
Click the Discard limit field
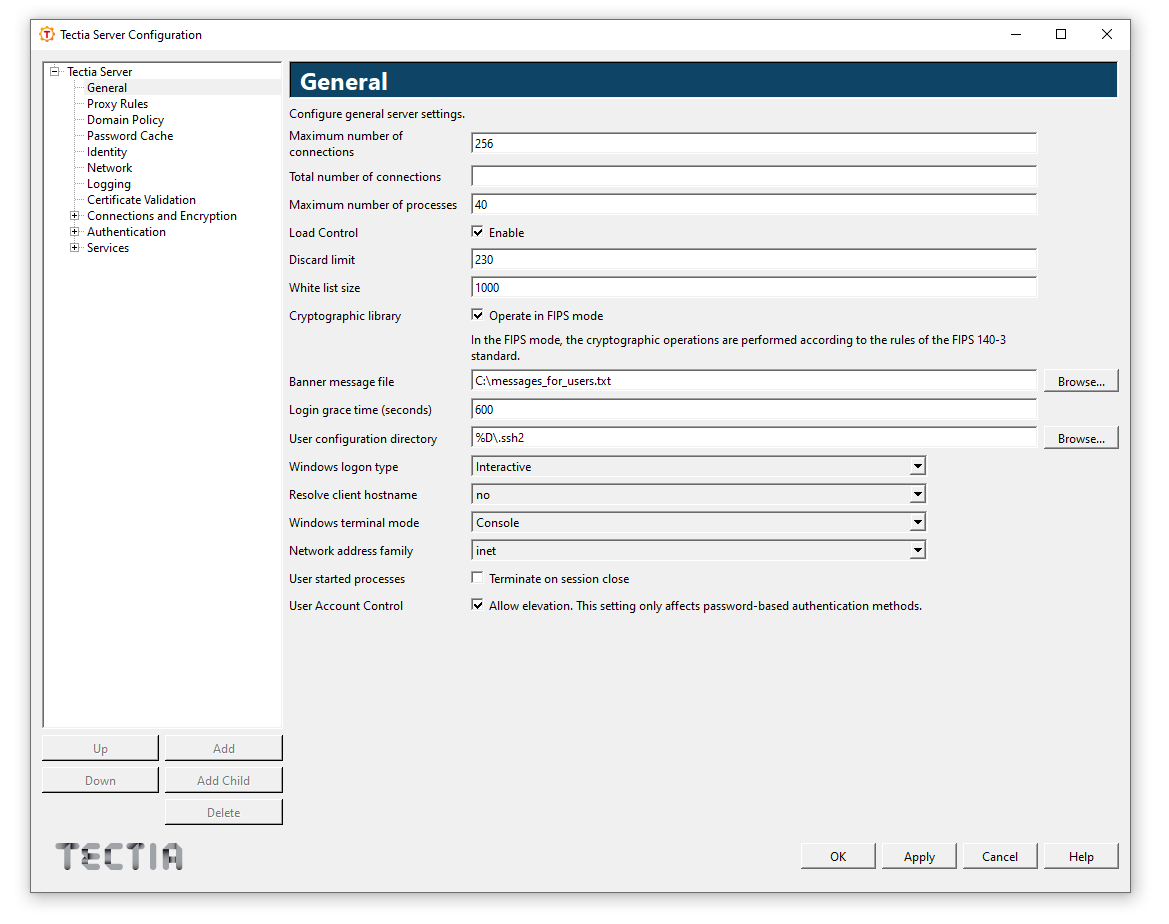pos(754,260)
